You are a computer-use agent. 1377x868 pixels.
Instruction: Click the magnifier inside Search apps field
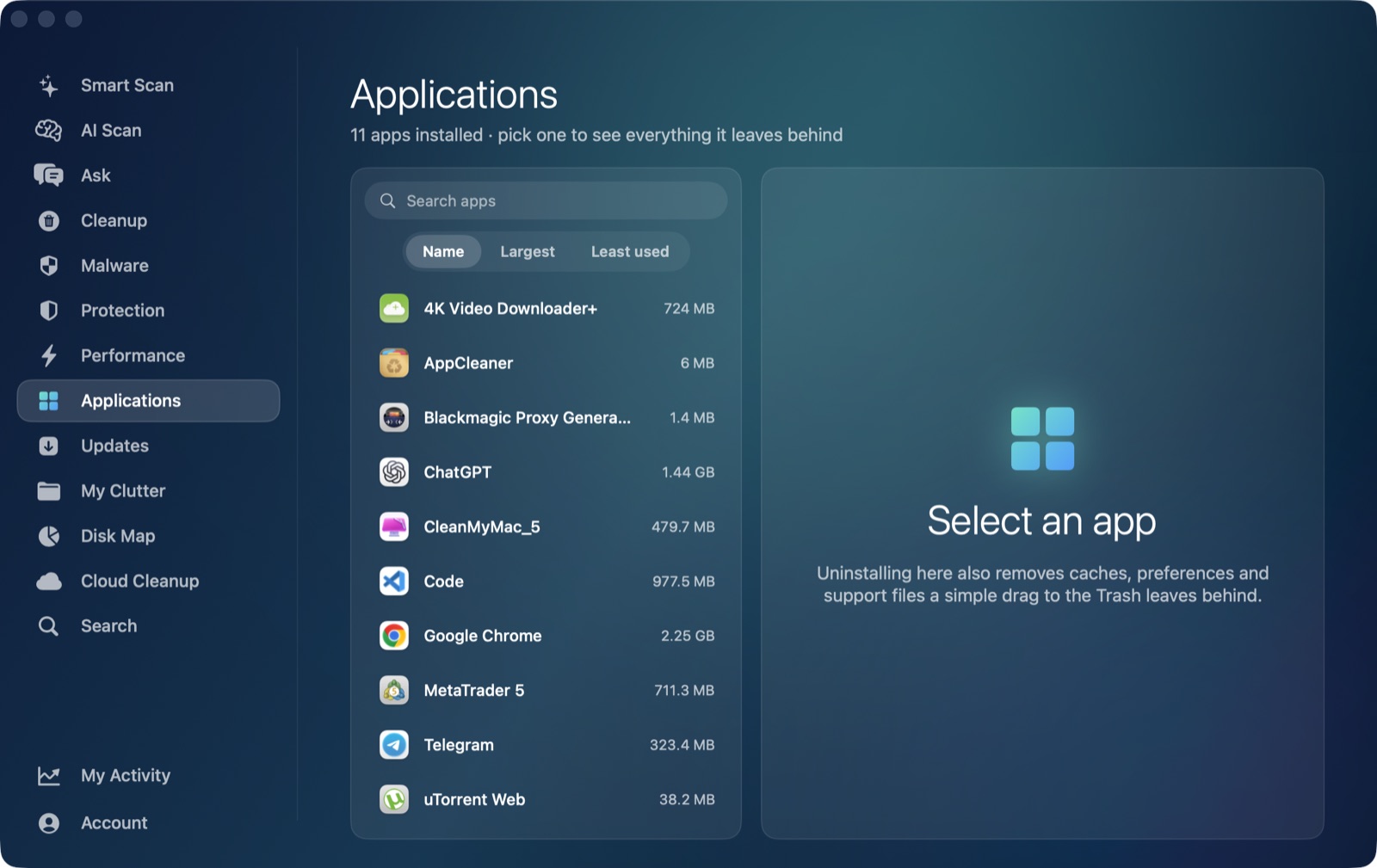[x=388, y=200]
